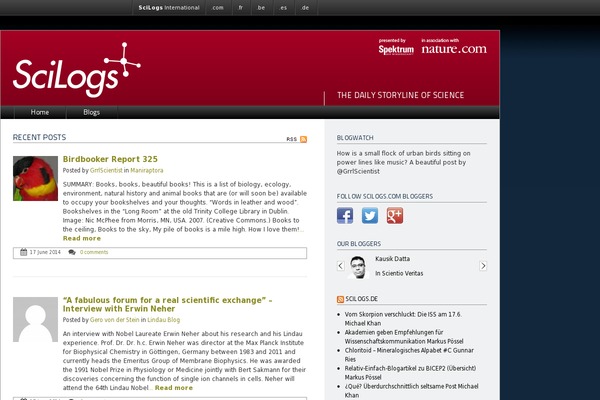Click the RSS text label near Recent Posts
This screenshot has height=400, width=600.
[x=292, y=139]
